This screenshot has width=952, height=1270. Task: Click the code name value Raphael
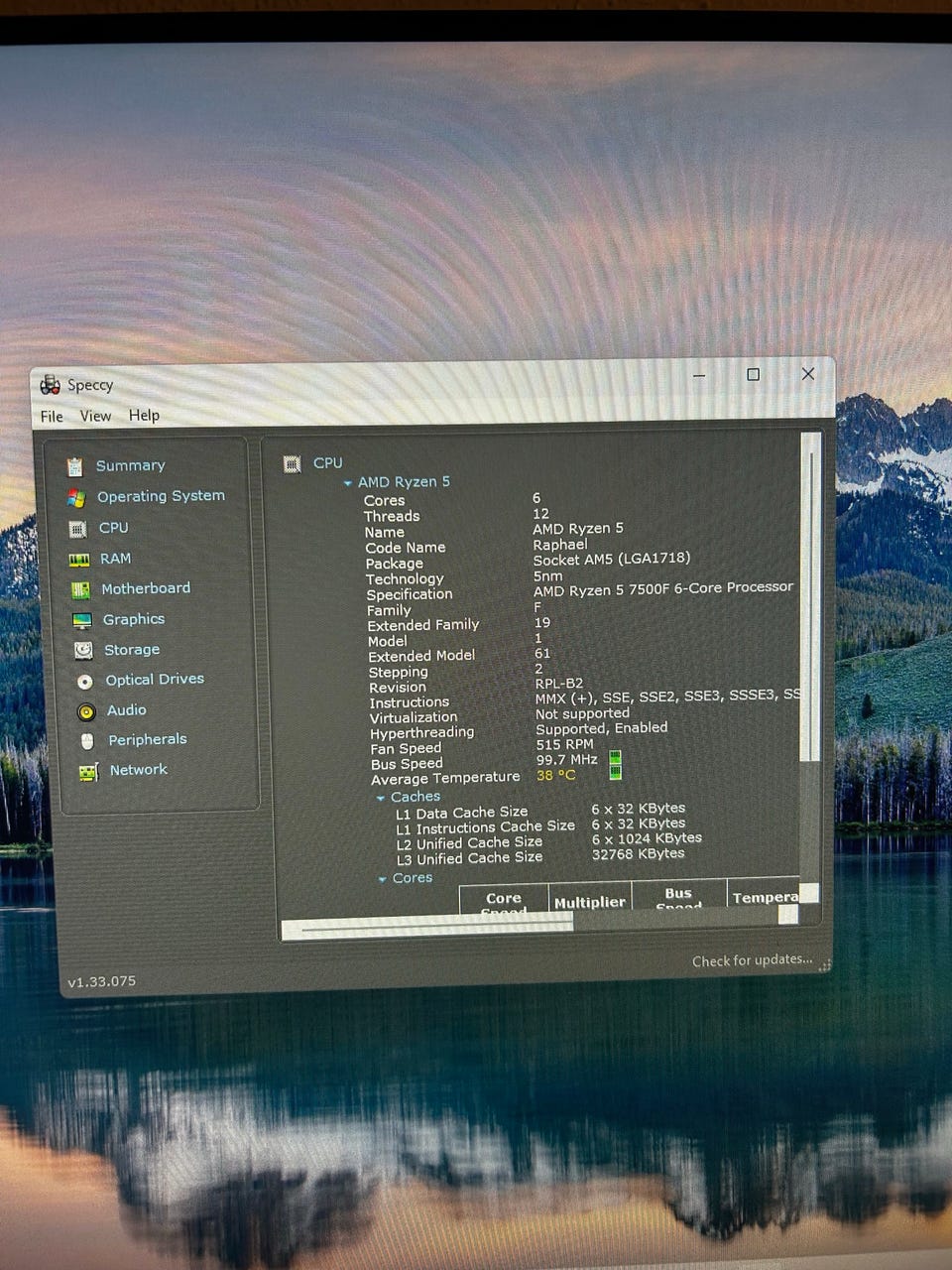(x=560, y=545)
